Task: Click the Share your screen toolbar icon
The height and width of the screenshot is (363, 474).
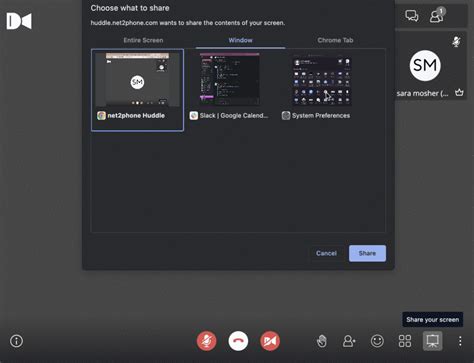Action: coord(432,341)
